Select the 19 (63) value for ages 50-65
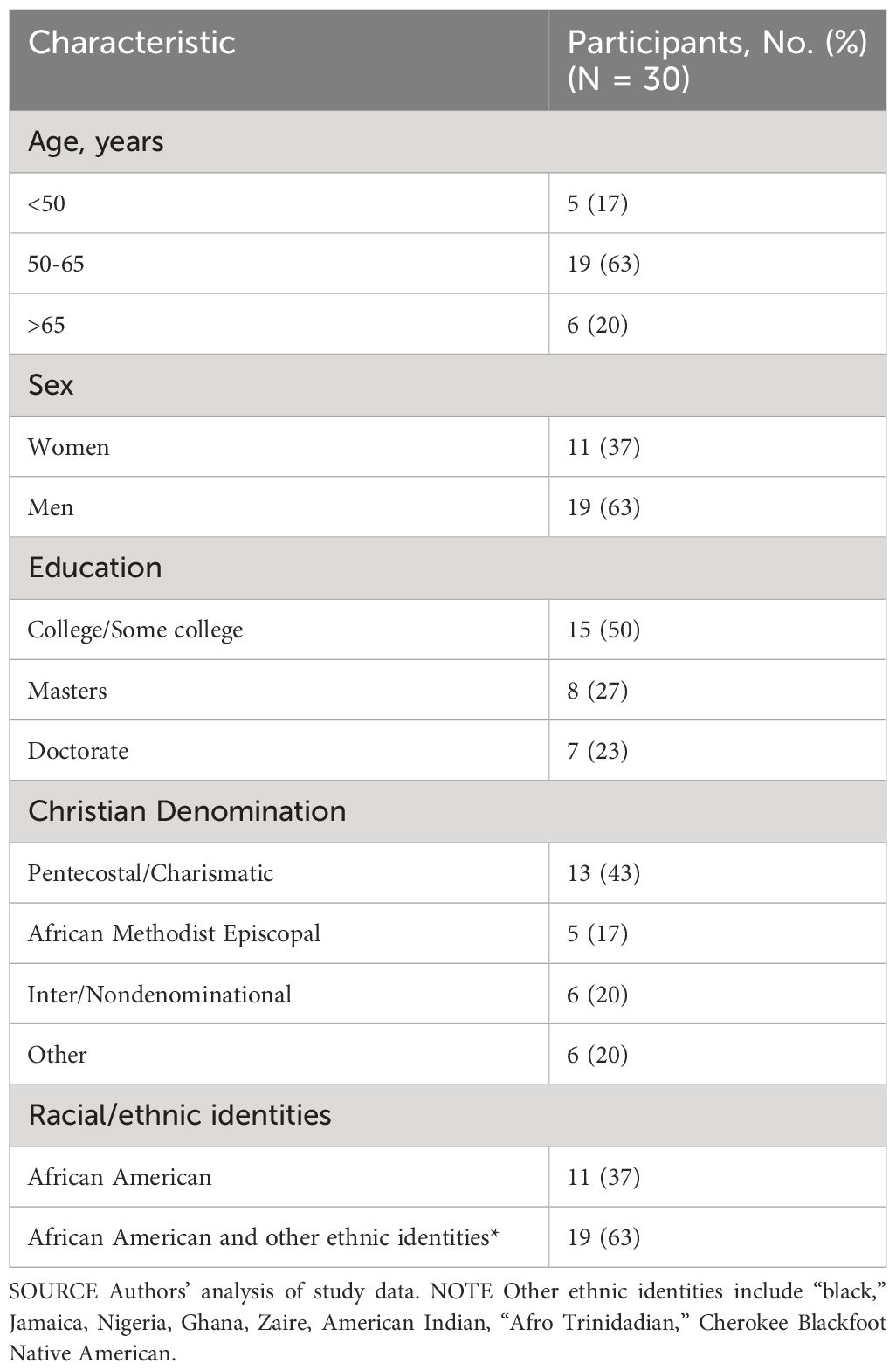896x1370 pixels. tap(603, 264)
